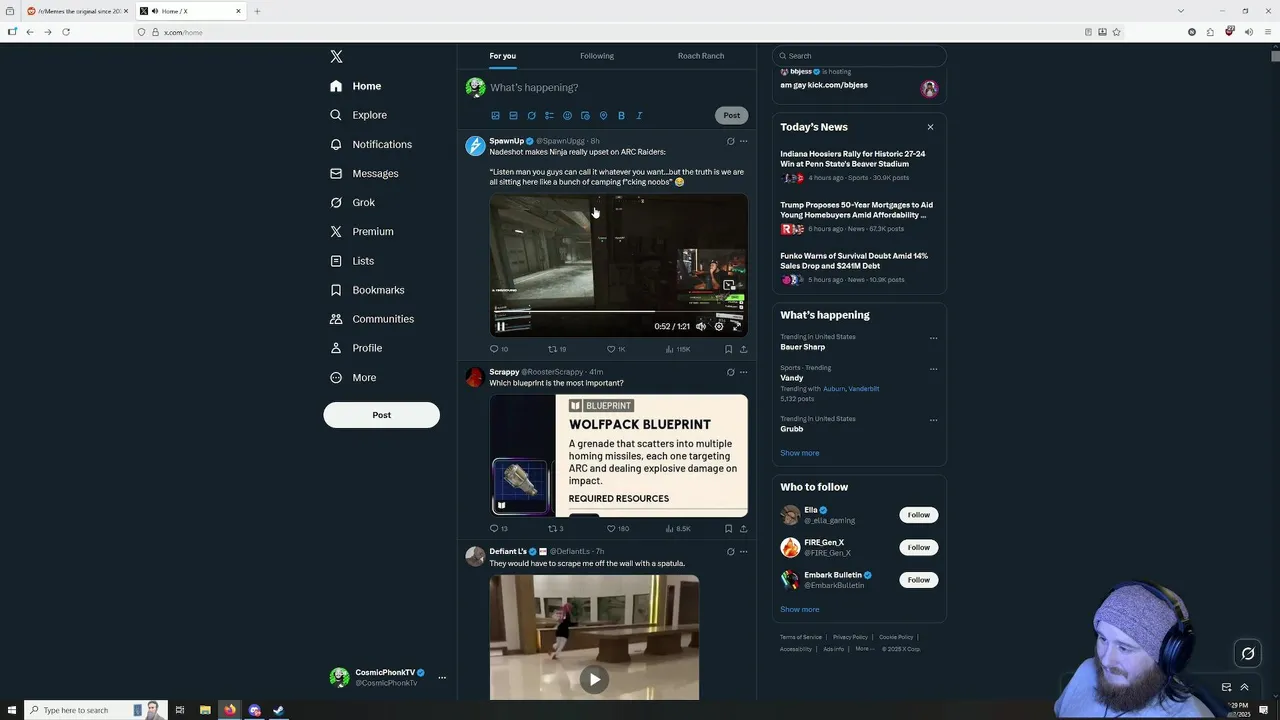Open video settings gear on SpawnUp video
1280x720 pixels.
click(x=719, y=326)
